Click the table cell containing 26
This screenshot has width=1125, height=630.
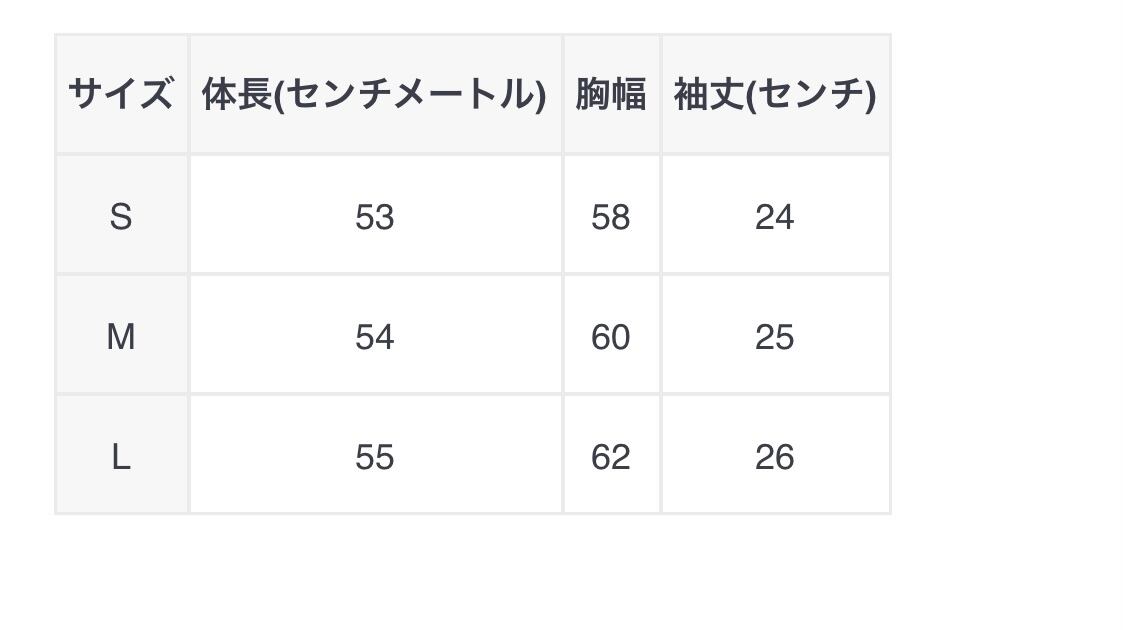click(775, 457)
